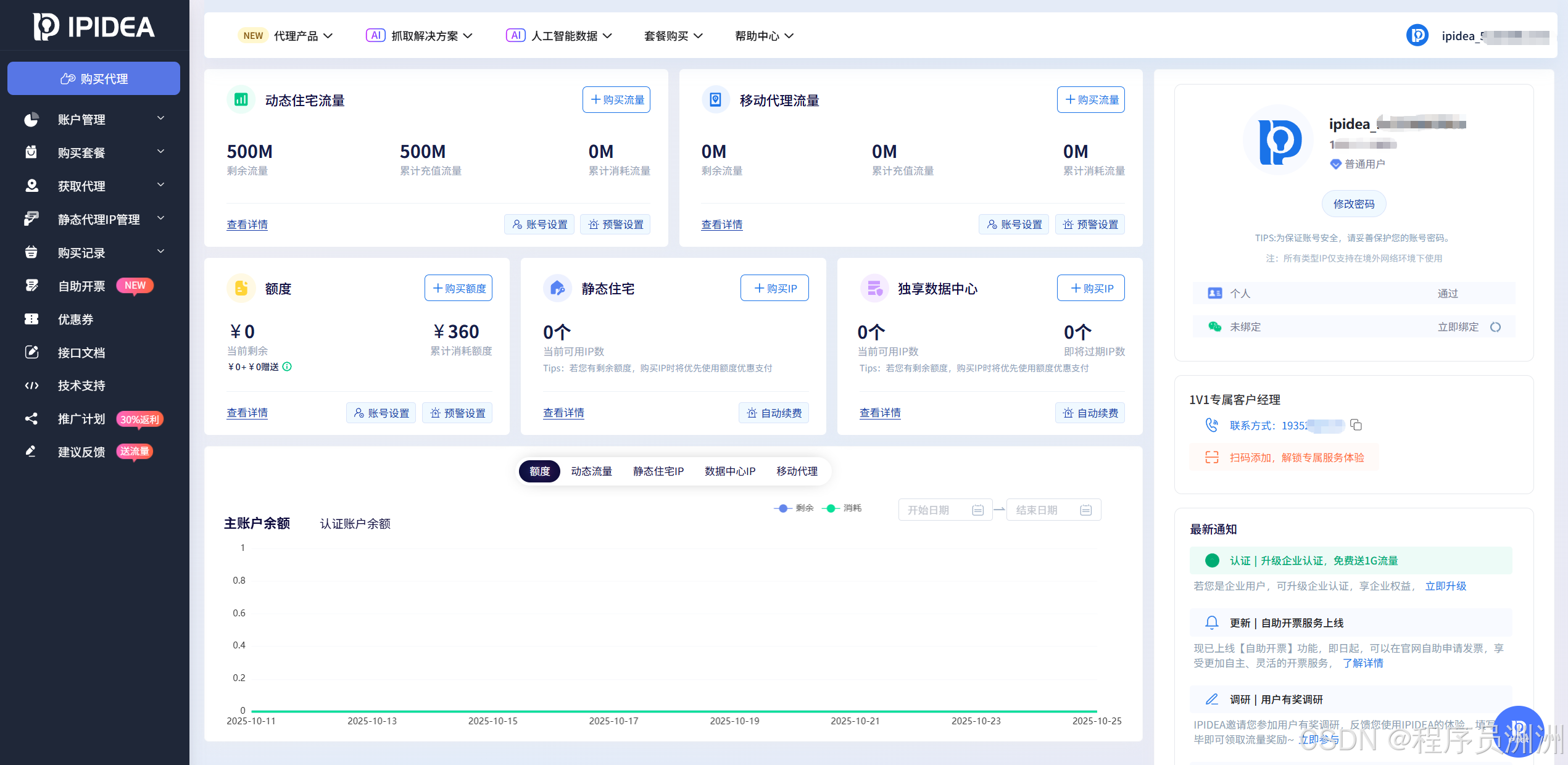Click the floating IPIDEA chat bubble
This screenshot has width=1568, height=765.
[x=1519, y=730]
